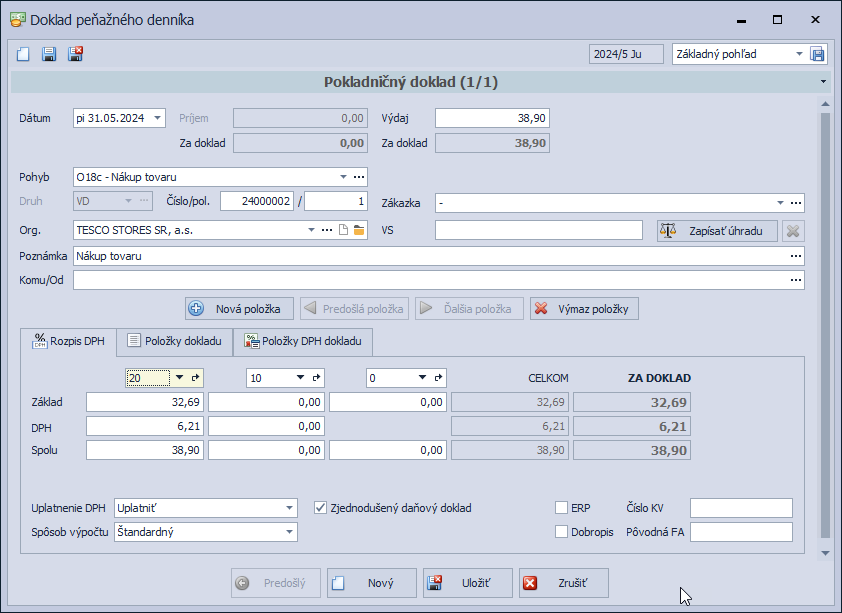Uncheck Zjednodušený daňový doklad checkbox

pos(321,508)
